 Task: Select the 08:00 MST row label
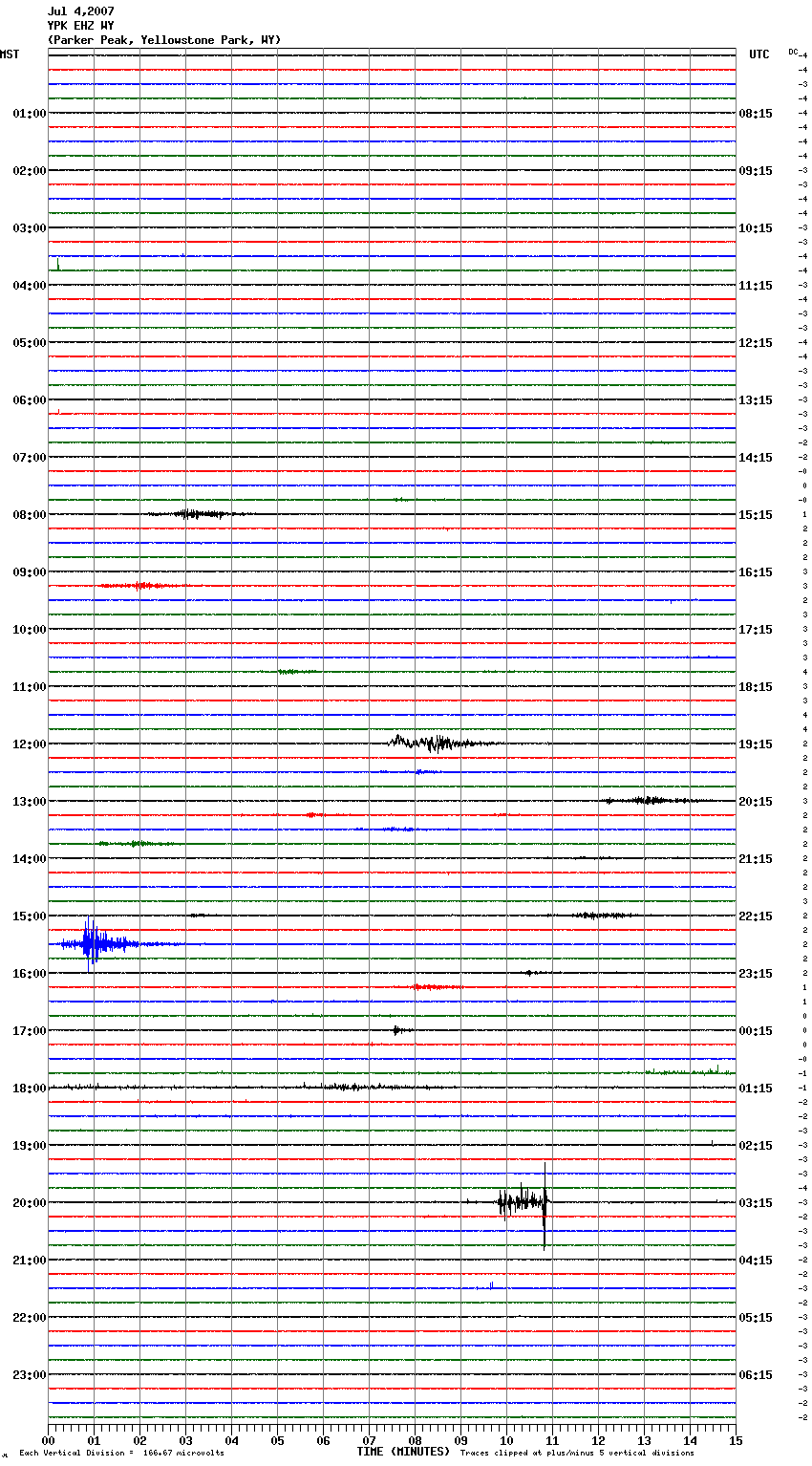(x=30, y=515)
